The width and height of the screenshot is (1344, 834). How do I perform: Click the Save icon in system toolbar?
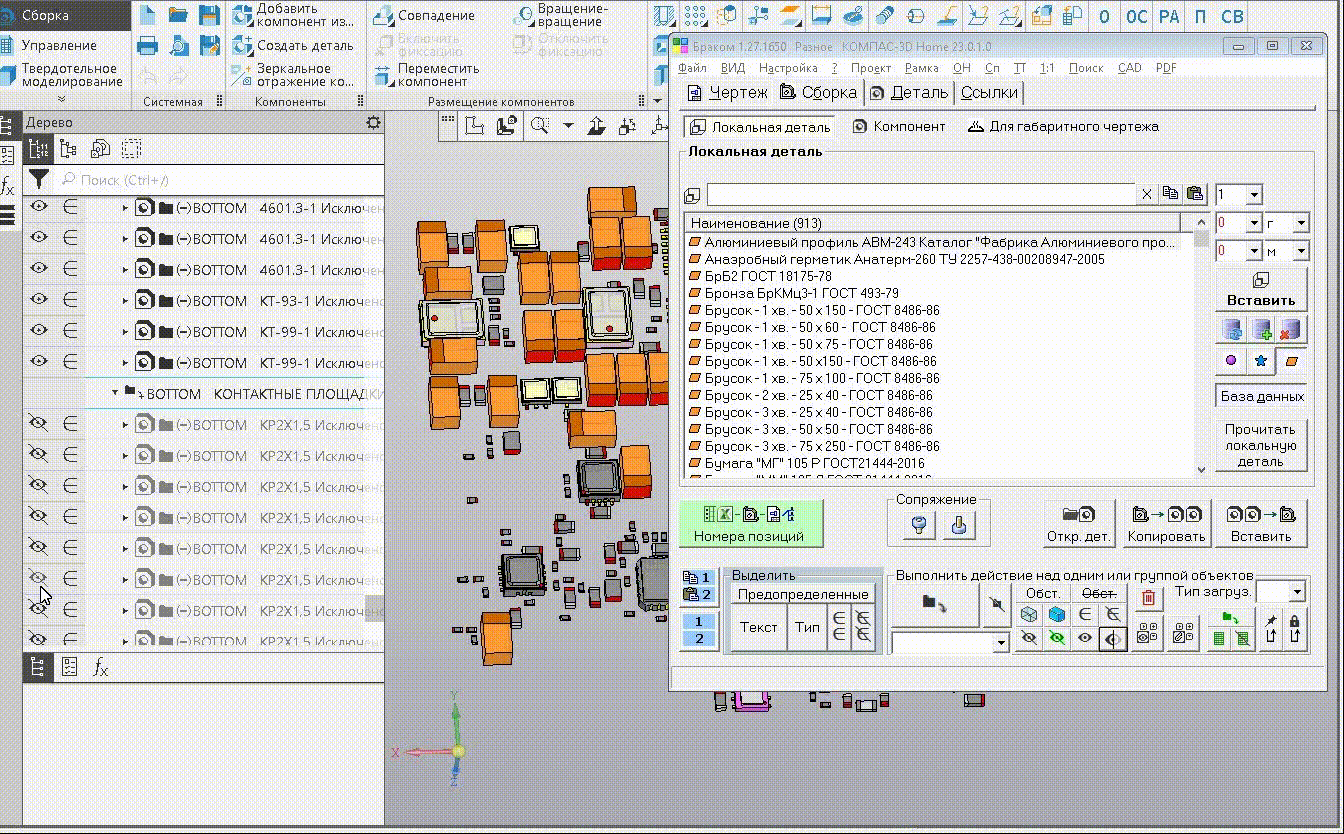pyautogui.click(x=209, y=15)
